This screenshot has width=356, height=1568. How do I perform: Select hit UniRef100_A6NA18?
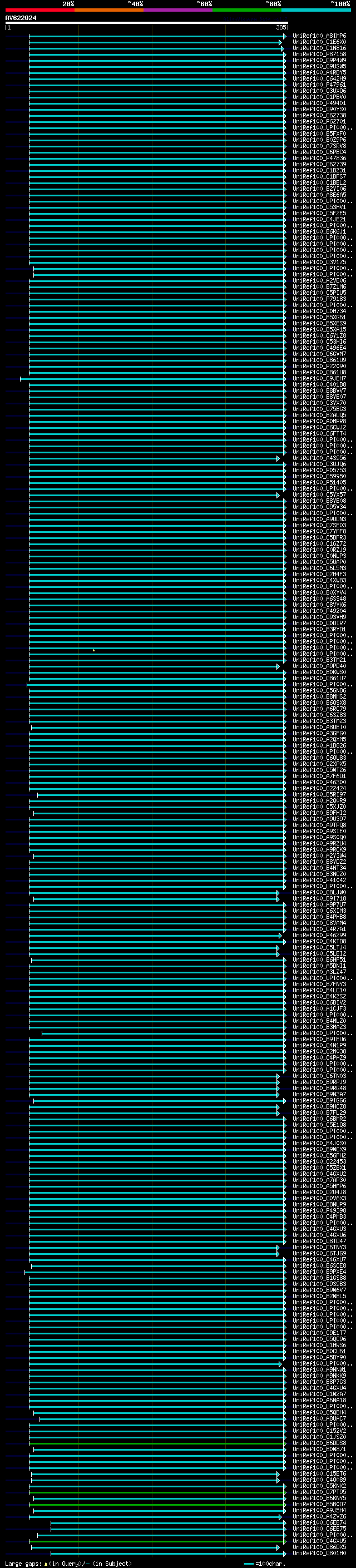[319, 1401]
